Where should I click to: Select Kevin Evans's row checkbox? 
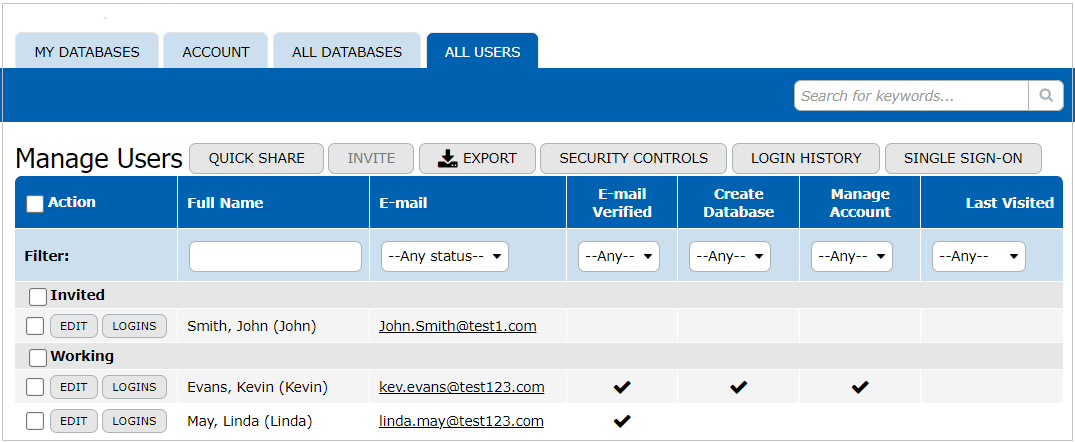click(35, 387)
